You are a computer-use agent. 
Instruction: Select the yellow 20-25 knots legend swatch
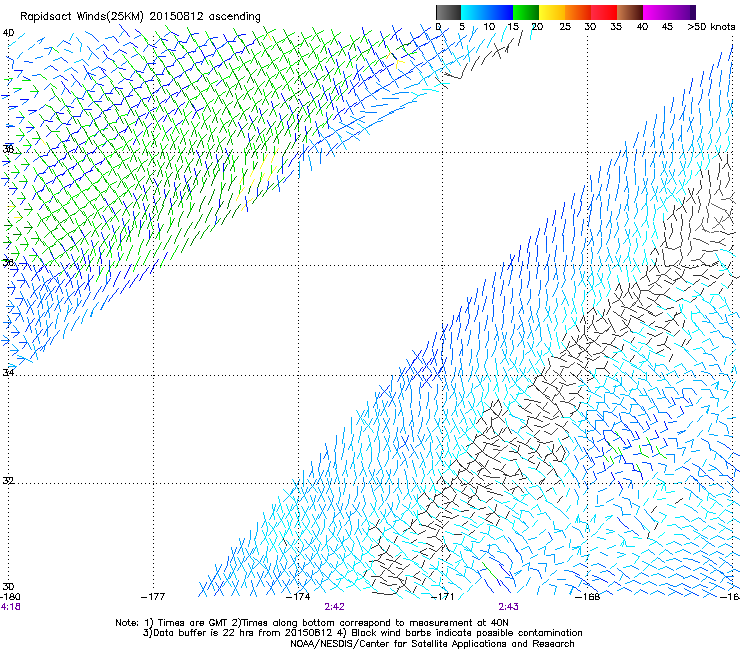(x=552, y=12)
